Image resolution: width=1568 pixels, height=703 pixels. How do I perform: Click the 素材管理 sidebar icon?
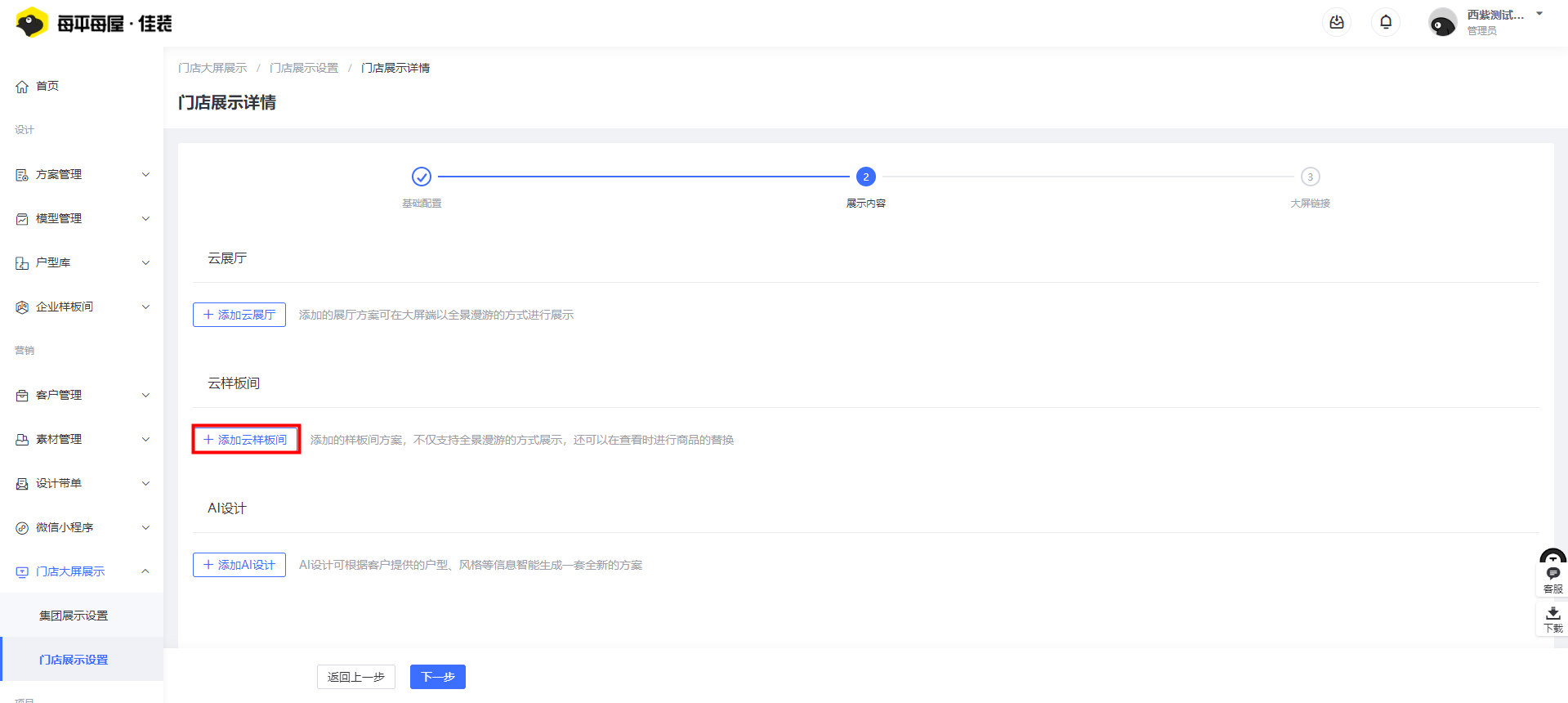pos(22,440)
